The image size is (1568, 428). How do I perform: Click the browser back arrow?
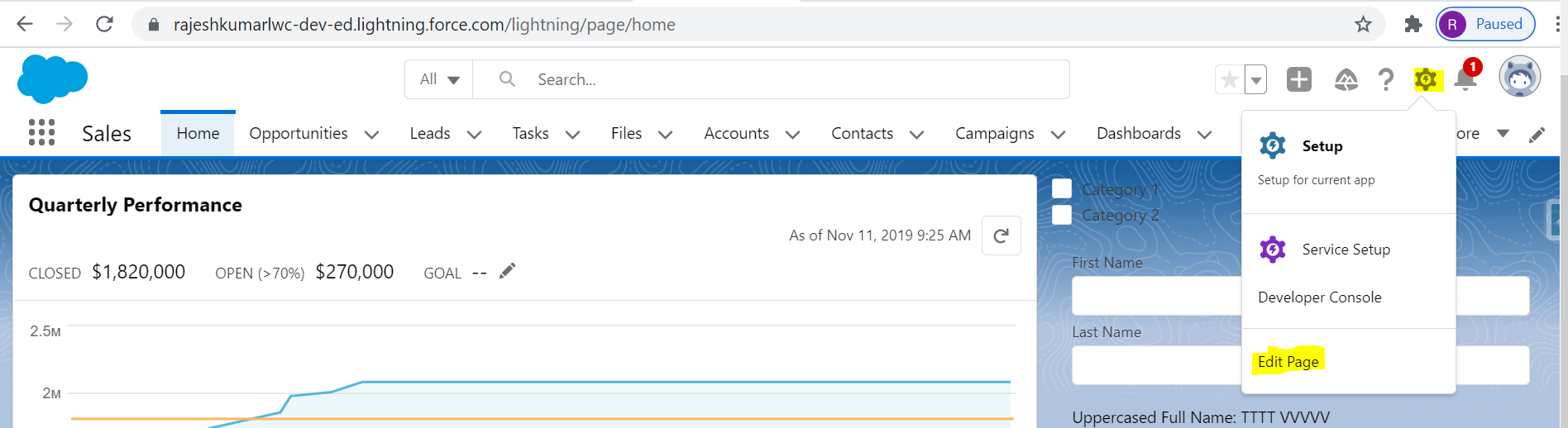pos(25,24)
